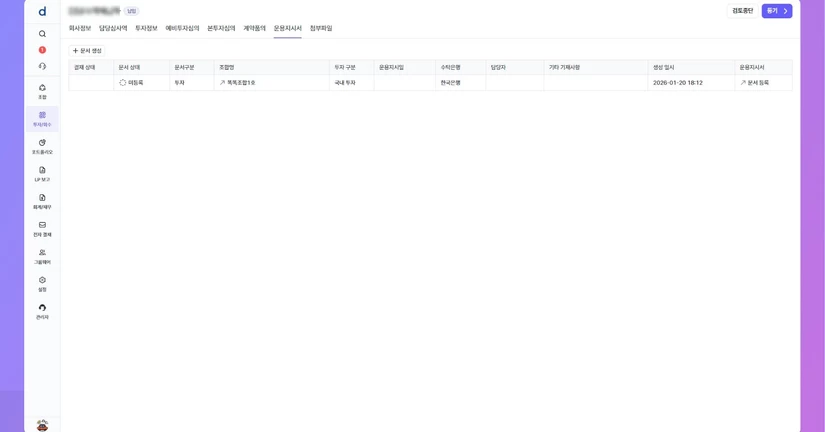Image resolution: width=825 pixels, height=432 pixels.
Task: Switch to the 계약품의 tab
Action: point(254,28)
